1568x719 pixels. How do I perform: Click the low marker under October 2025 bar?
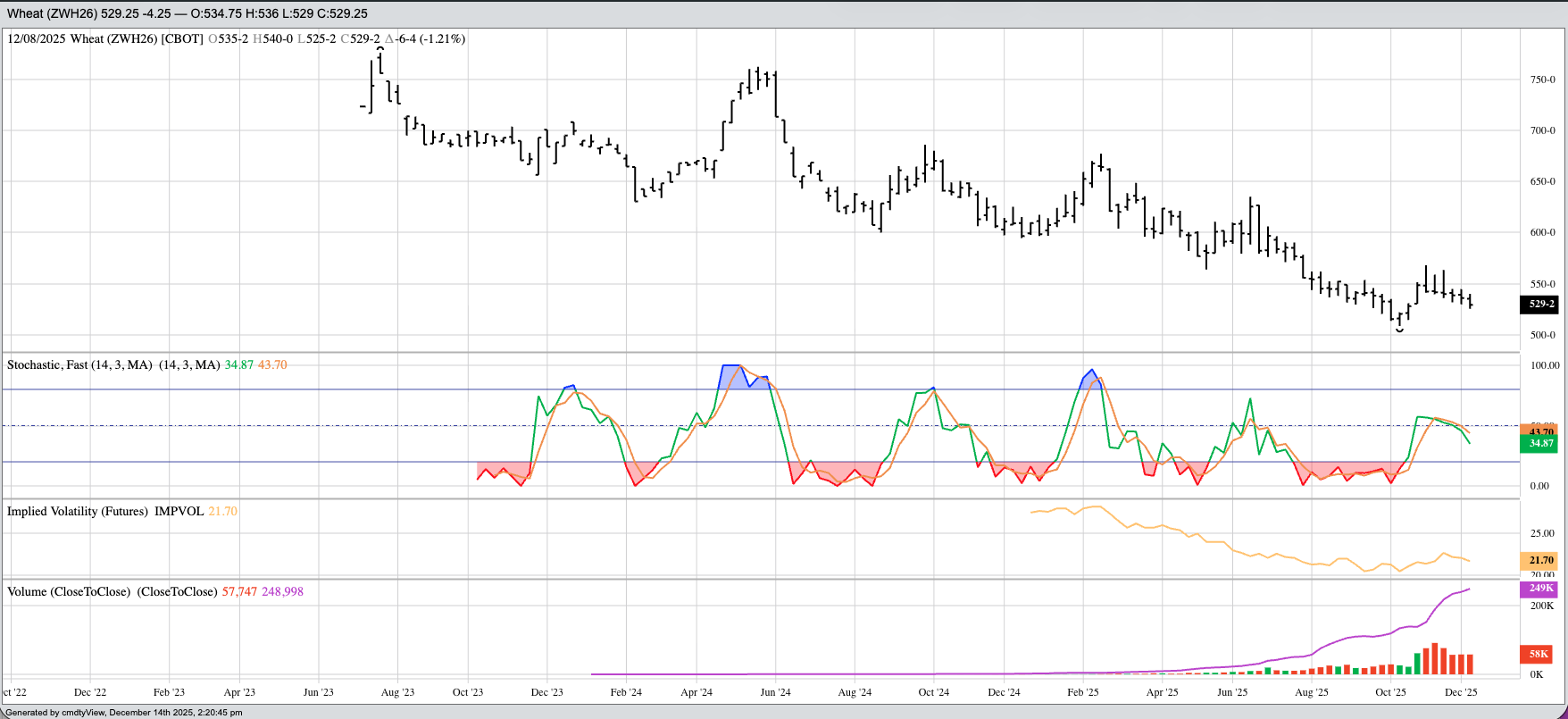(1399, 331)
